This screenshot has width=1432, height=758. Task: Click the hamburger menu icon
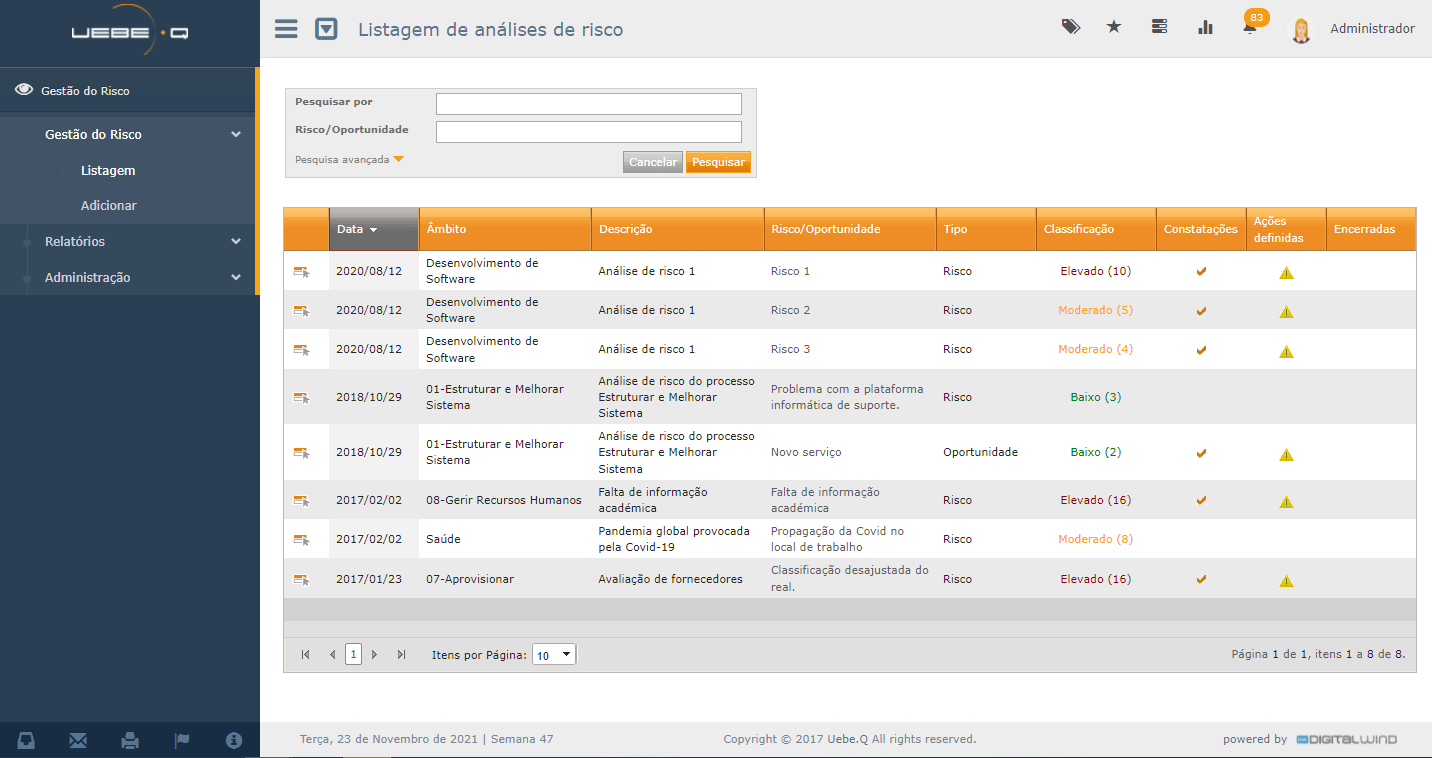pyautogui.click(x=286, y=29)
